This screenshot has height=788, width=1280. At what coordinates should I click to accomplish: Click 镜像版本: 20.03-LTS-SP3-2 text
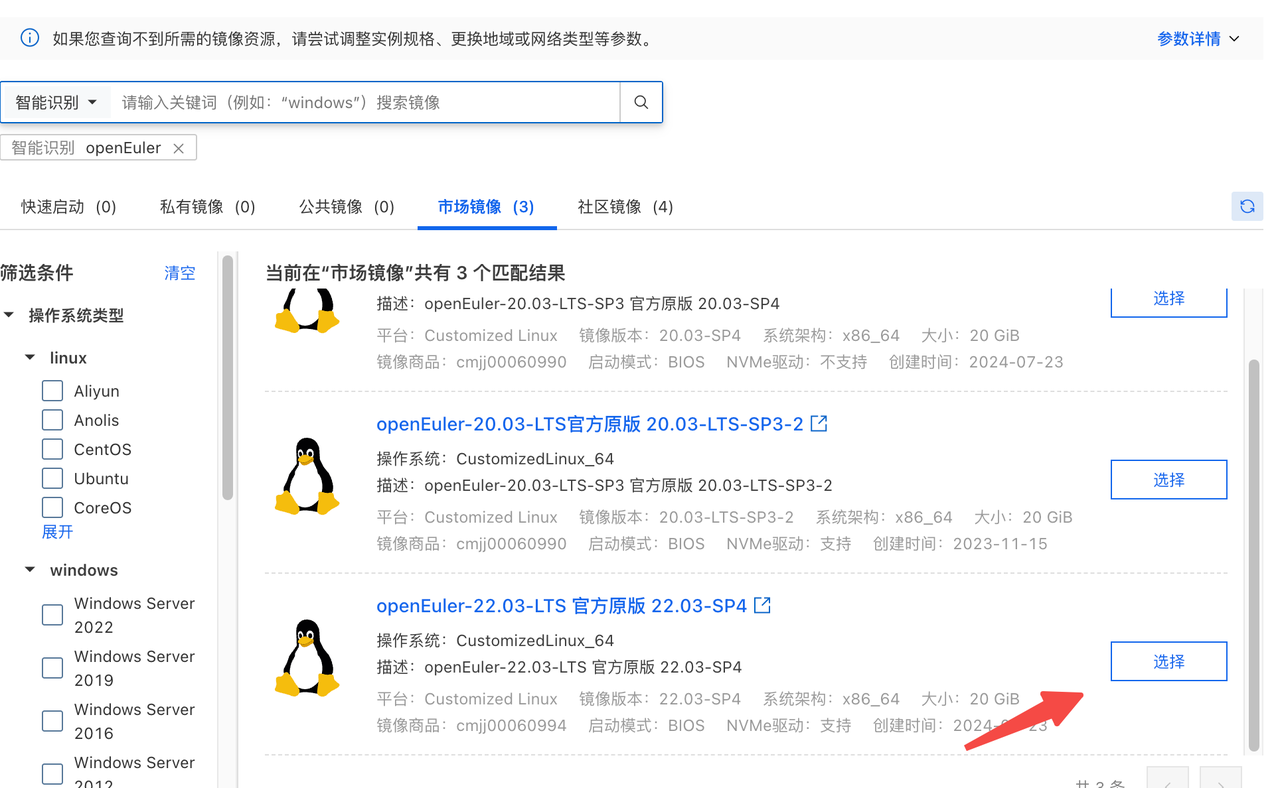pos(686,516)
